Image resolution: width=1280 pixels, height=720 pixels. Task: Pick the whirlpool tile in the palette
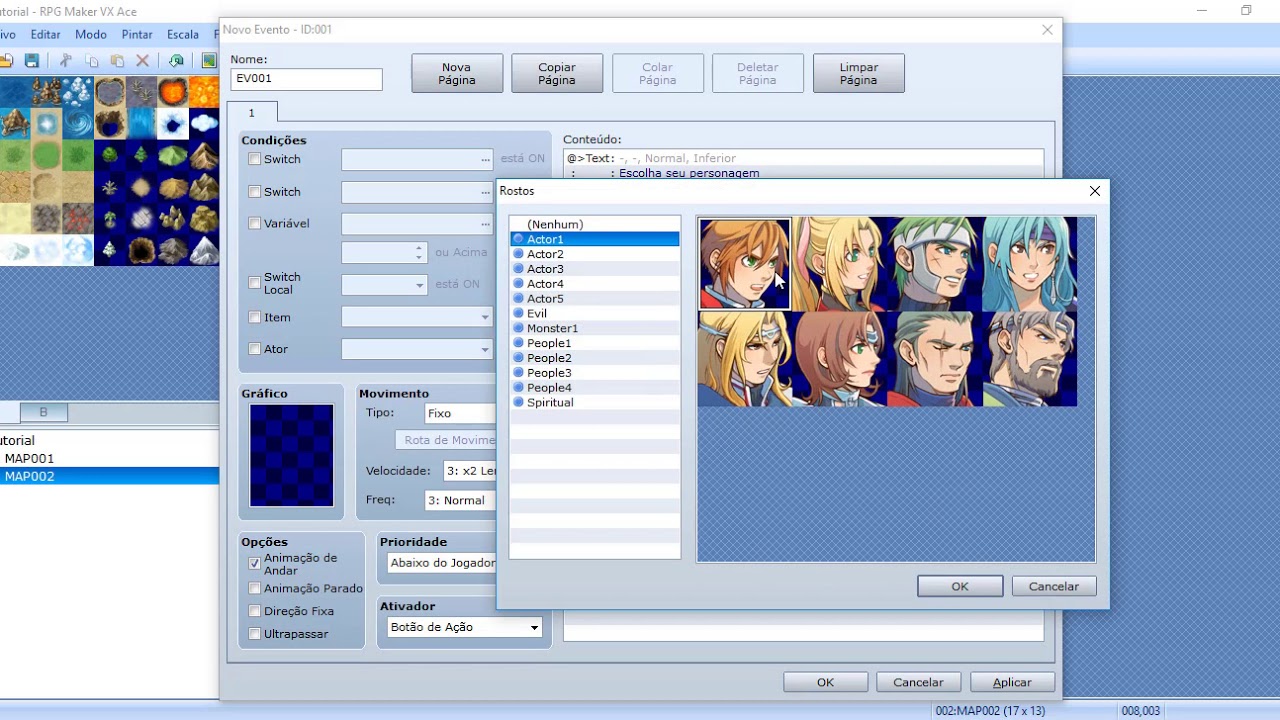78,125
